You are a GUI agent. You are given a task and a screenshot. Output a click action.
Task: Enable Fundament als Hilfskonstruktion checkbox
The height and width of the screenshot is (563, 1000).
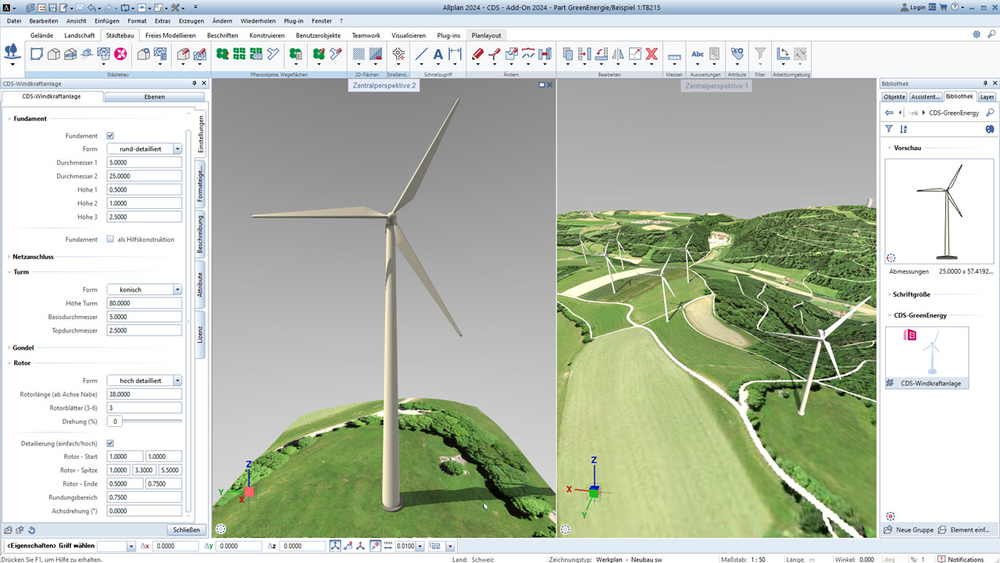point(110,239)
